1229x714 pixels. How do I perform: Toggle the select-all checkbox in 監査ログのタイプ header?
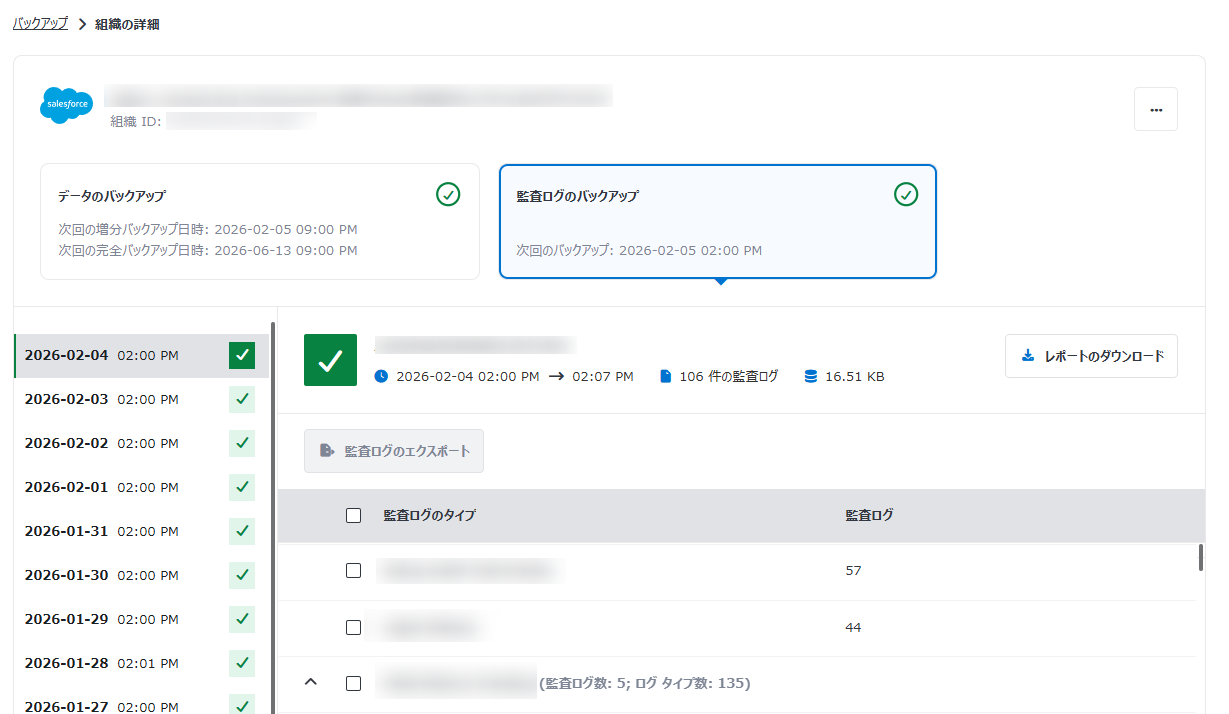[353, 516]
